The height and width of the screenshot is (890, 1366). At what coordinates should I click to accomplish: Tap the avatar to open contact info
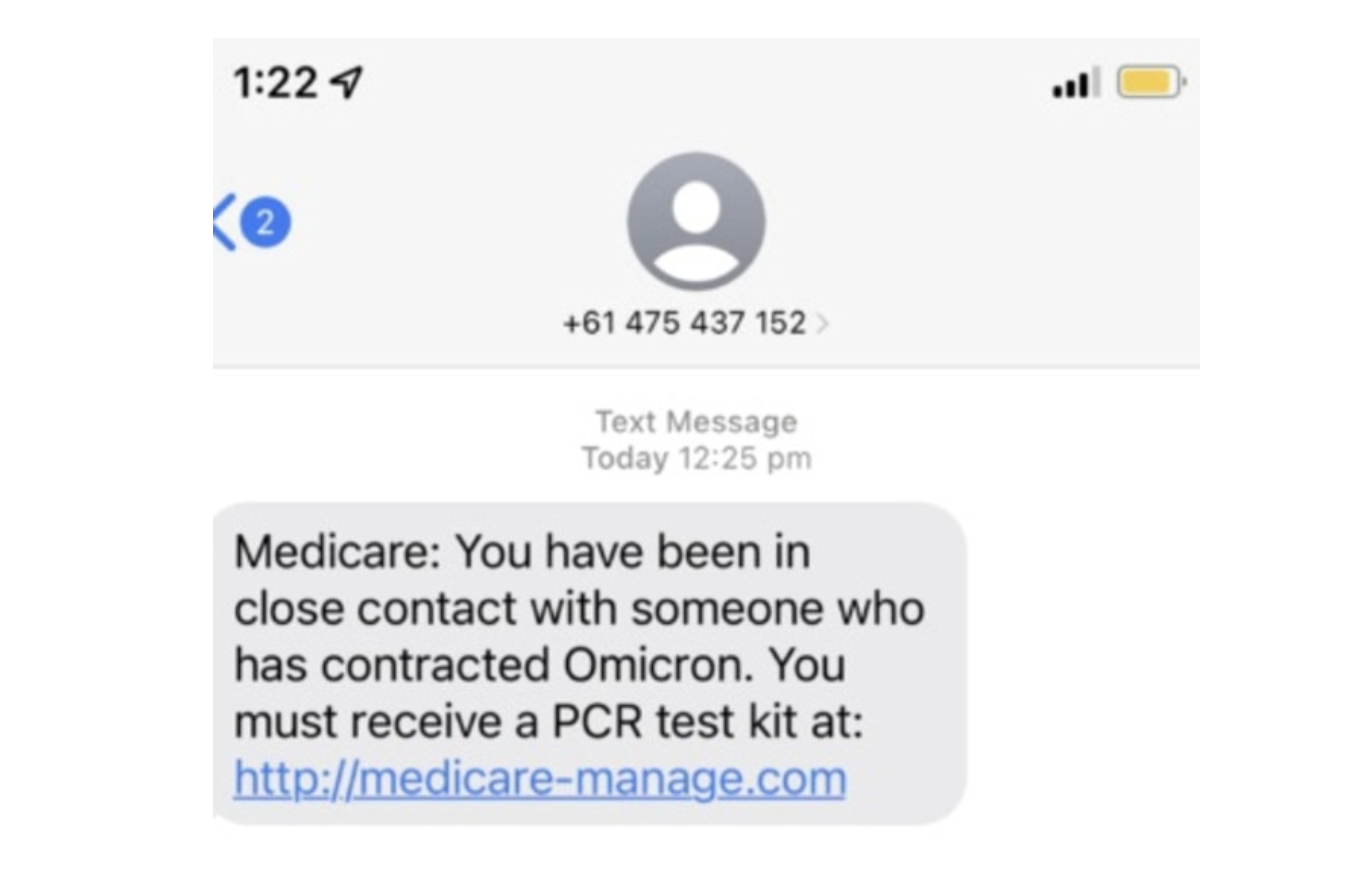pyautogui.click(x=695, y=220)
